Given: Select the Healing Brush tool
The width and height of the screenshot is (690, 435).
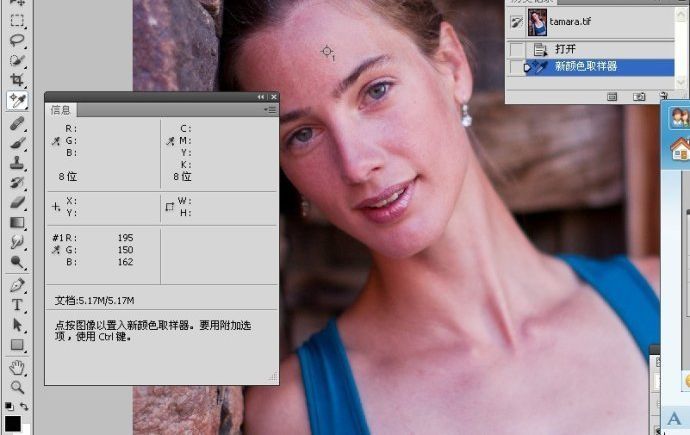Looking at the screenshot, I should click(17, 124).
